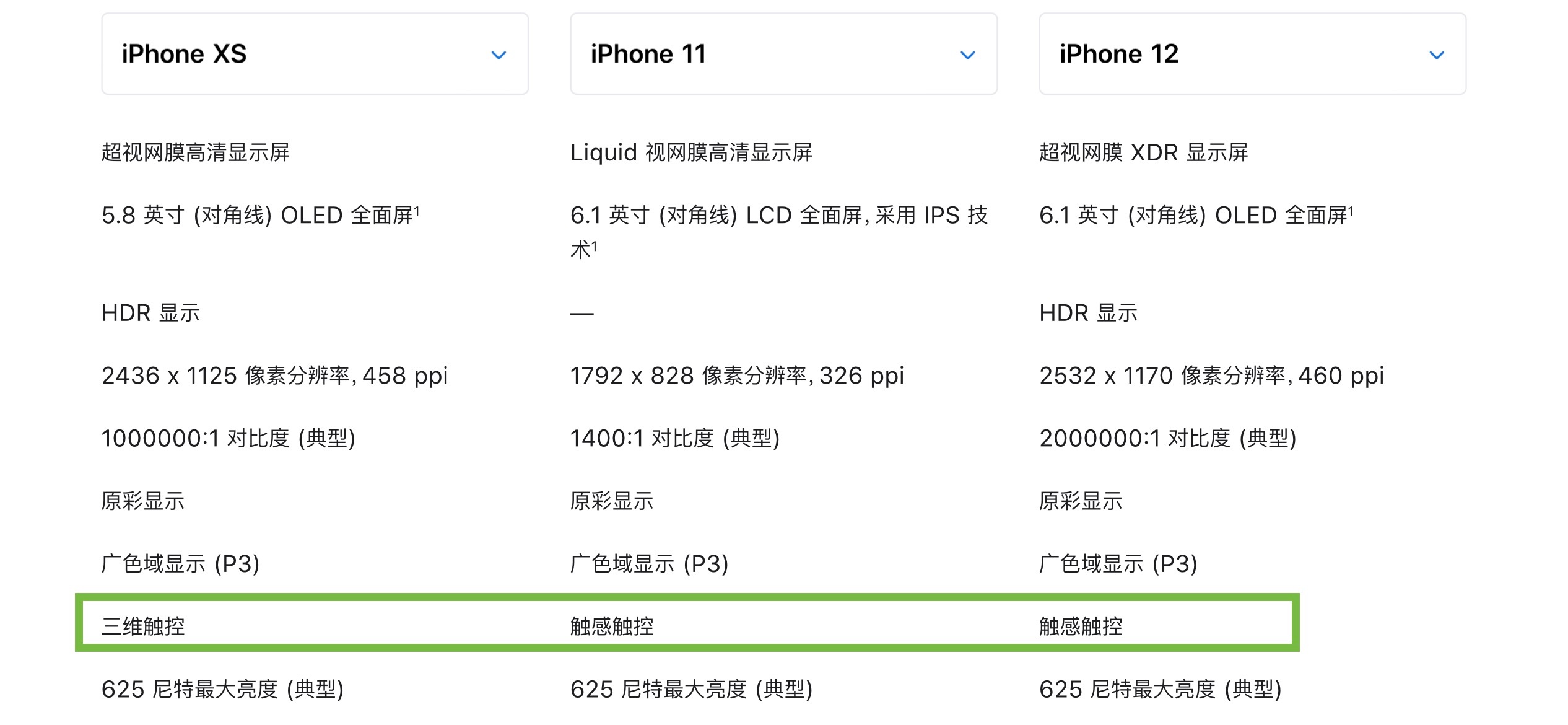Click 触感触控 under the iPhone 12 column
1568x725 pixels.
[x=1081, y=626]
